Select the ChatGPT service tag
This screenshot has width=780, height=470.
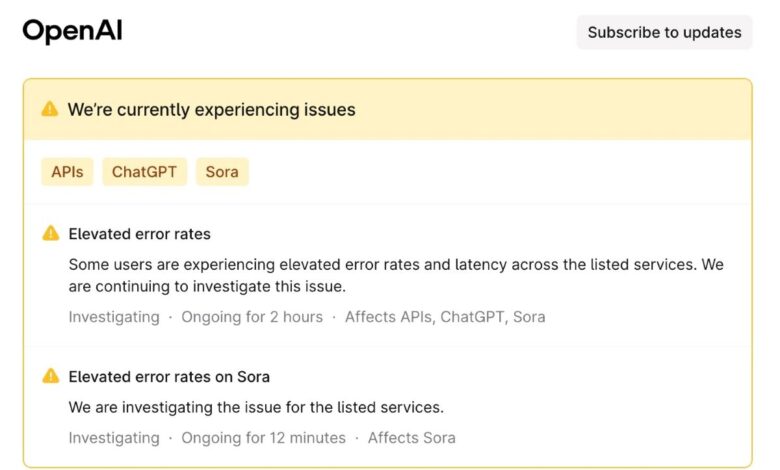tap(144, 172)
